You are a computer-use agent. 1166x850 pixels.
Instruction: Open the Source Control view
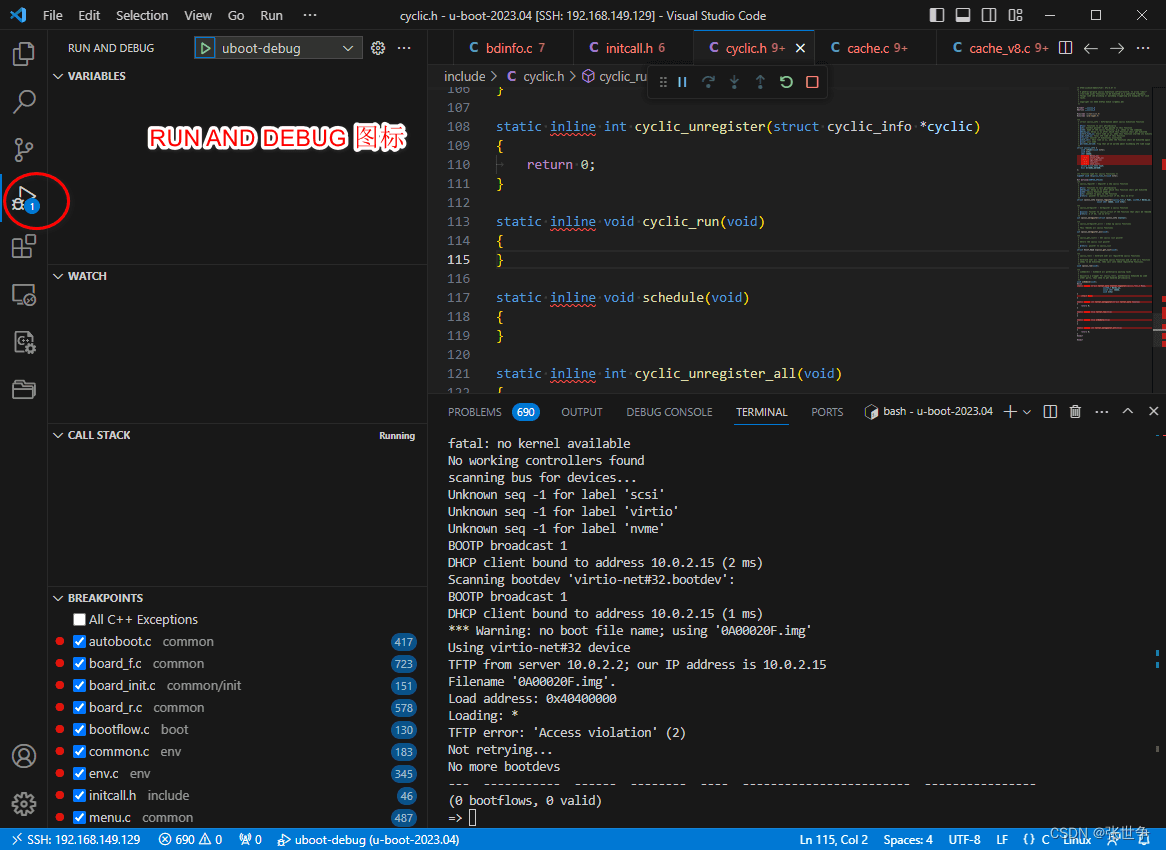point(24,150)
